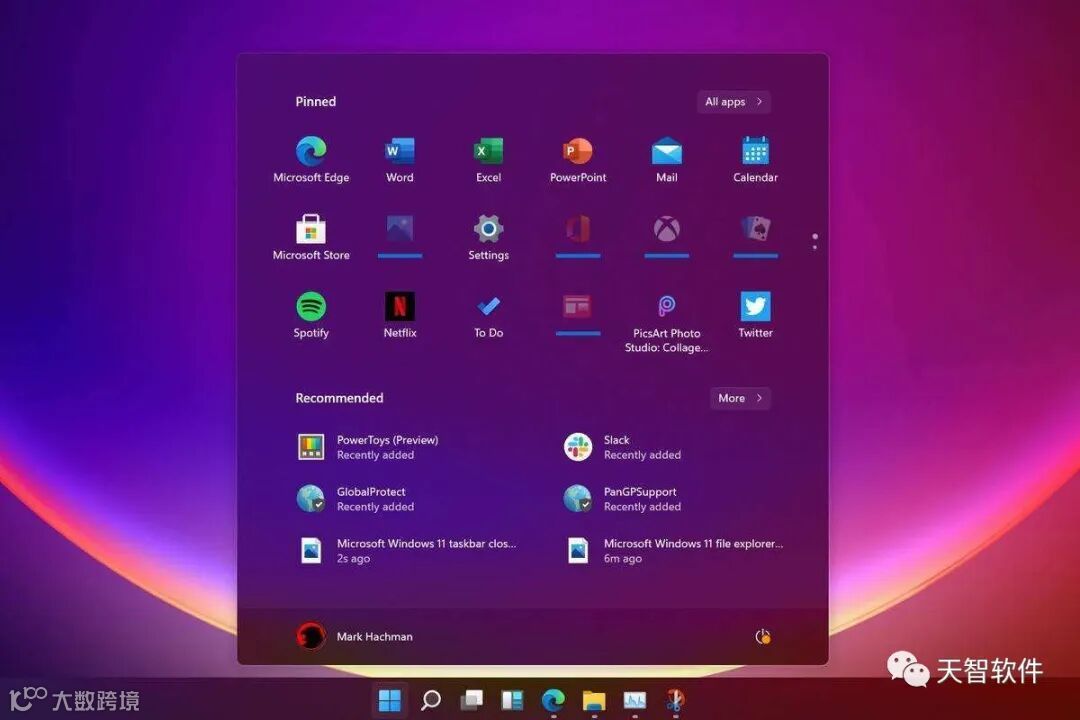This screenshot has height=720, width=1080.
Task: Open the performance monitor taskbar app
Action: 634,701
